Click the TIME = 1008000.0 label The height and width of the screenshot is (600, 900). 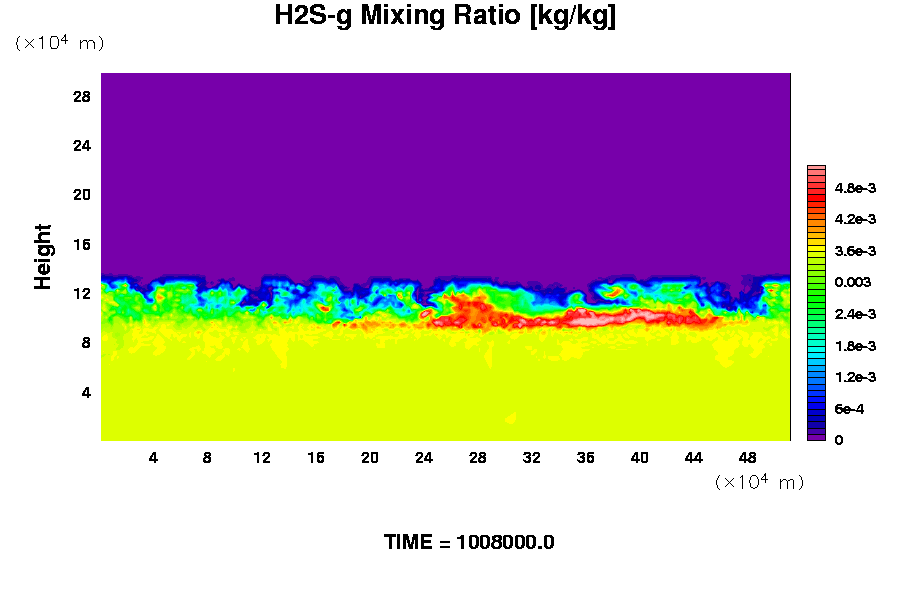click(469, 543)
